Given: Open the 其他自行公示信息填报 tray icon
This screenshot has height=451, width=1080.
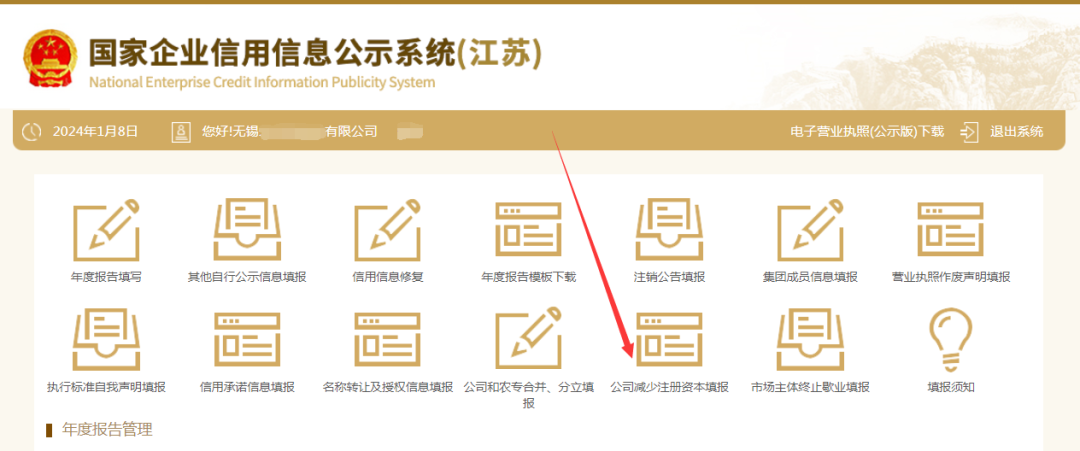Looking at the screenshot, I should click(247, 229).
